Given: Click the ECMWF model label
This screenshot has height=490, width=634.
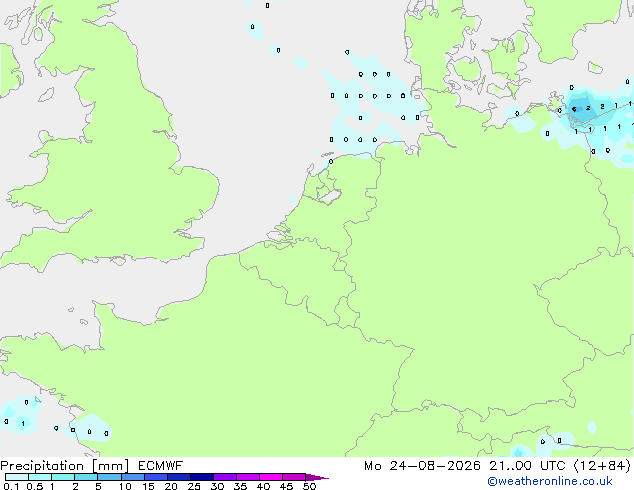Looking at the screenshot, I should click(161, 466).
